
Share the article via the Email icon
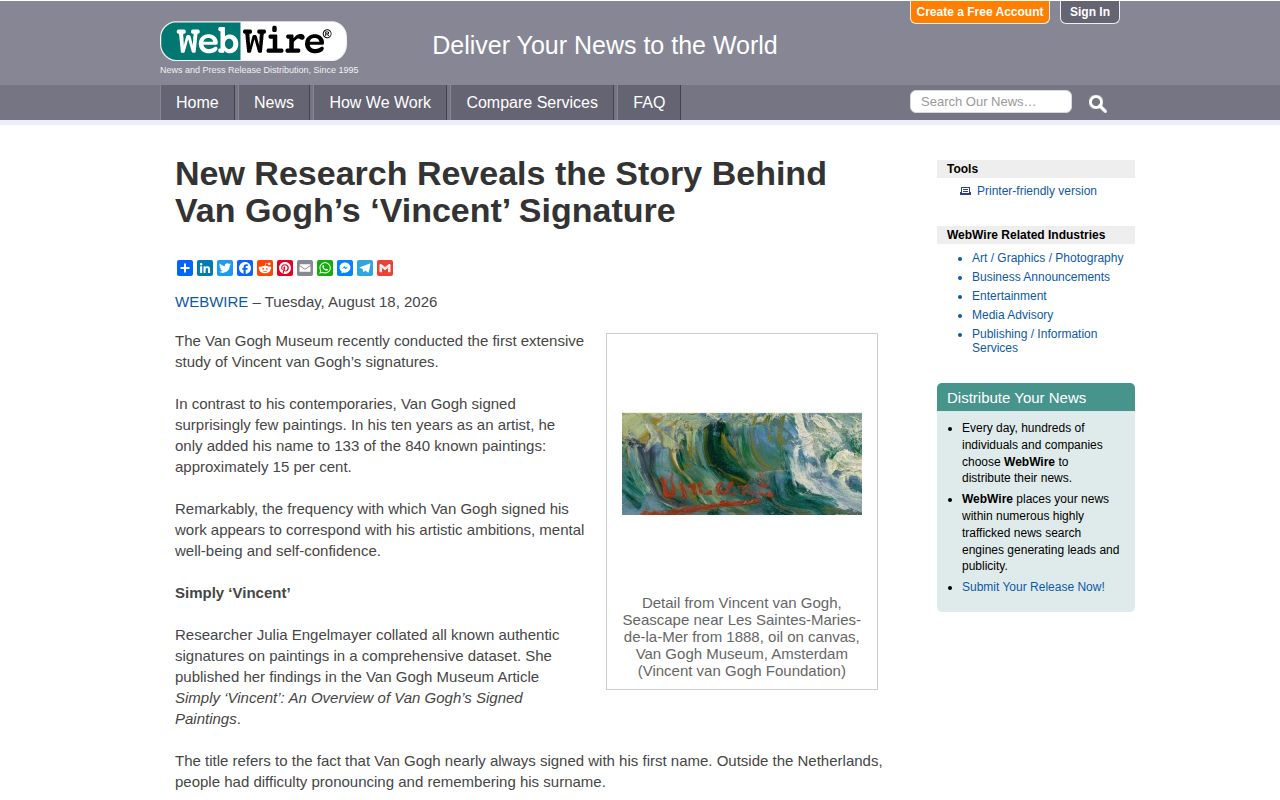(305, 268)
